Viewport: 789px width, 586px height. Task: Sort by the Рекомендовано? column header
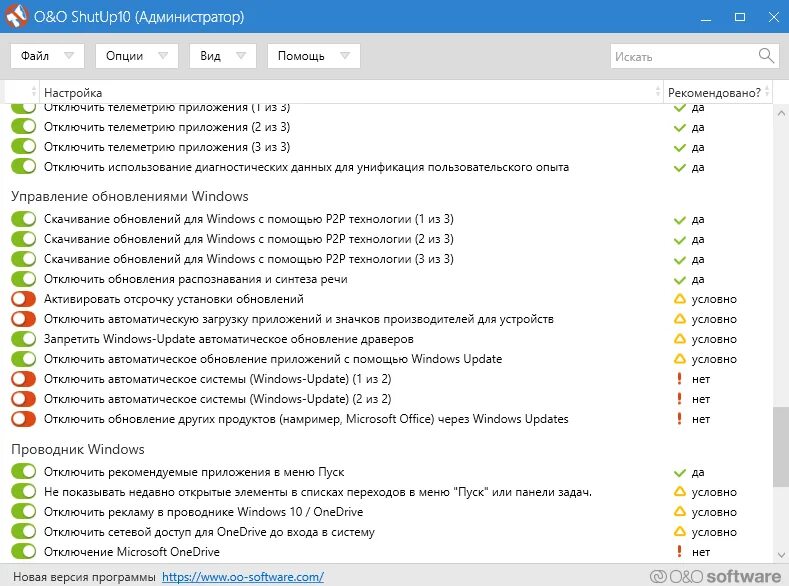click(x=718, y=92)
